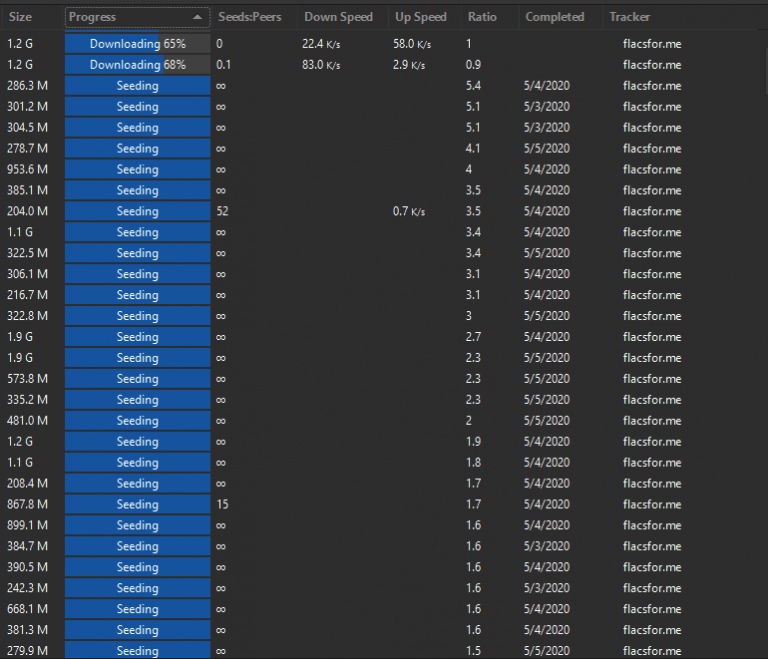768x659 pixels.
Task: Select the 279.9 M torrent at the bottom
Action: [x=28, y=651]
